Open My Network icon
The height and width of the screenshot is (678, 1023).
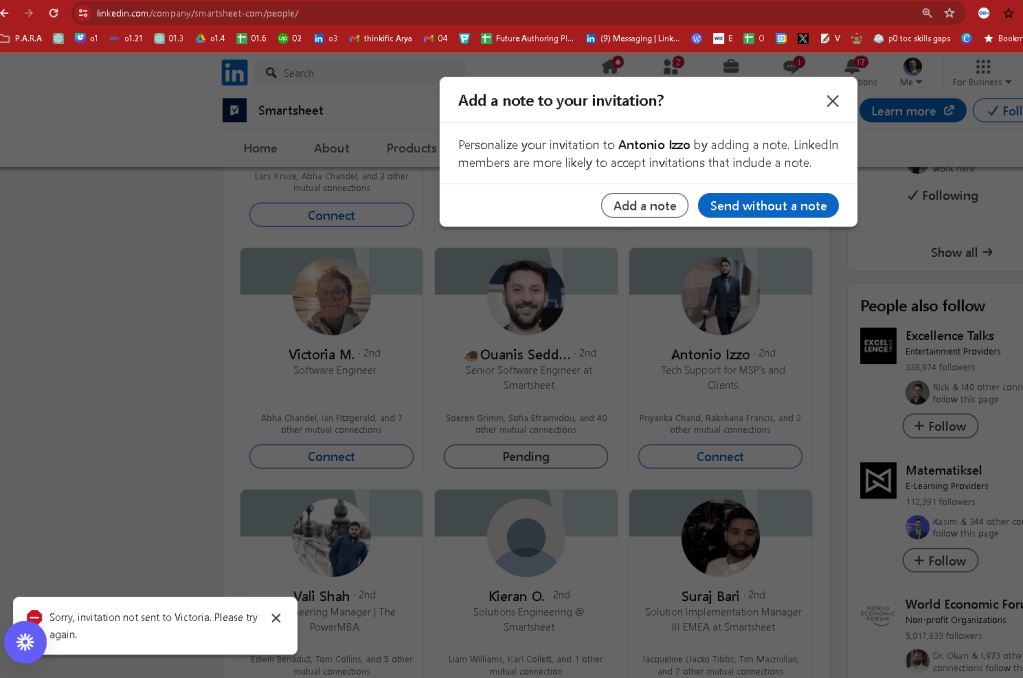[x=672, y=65]
